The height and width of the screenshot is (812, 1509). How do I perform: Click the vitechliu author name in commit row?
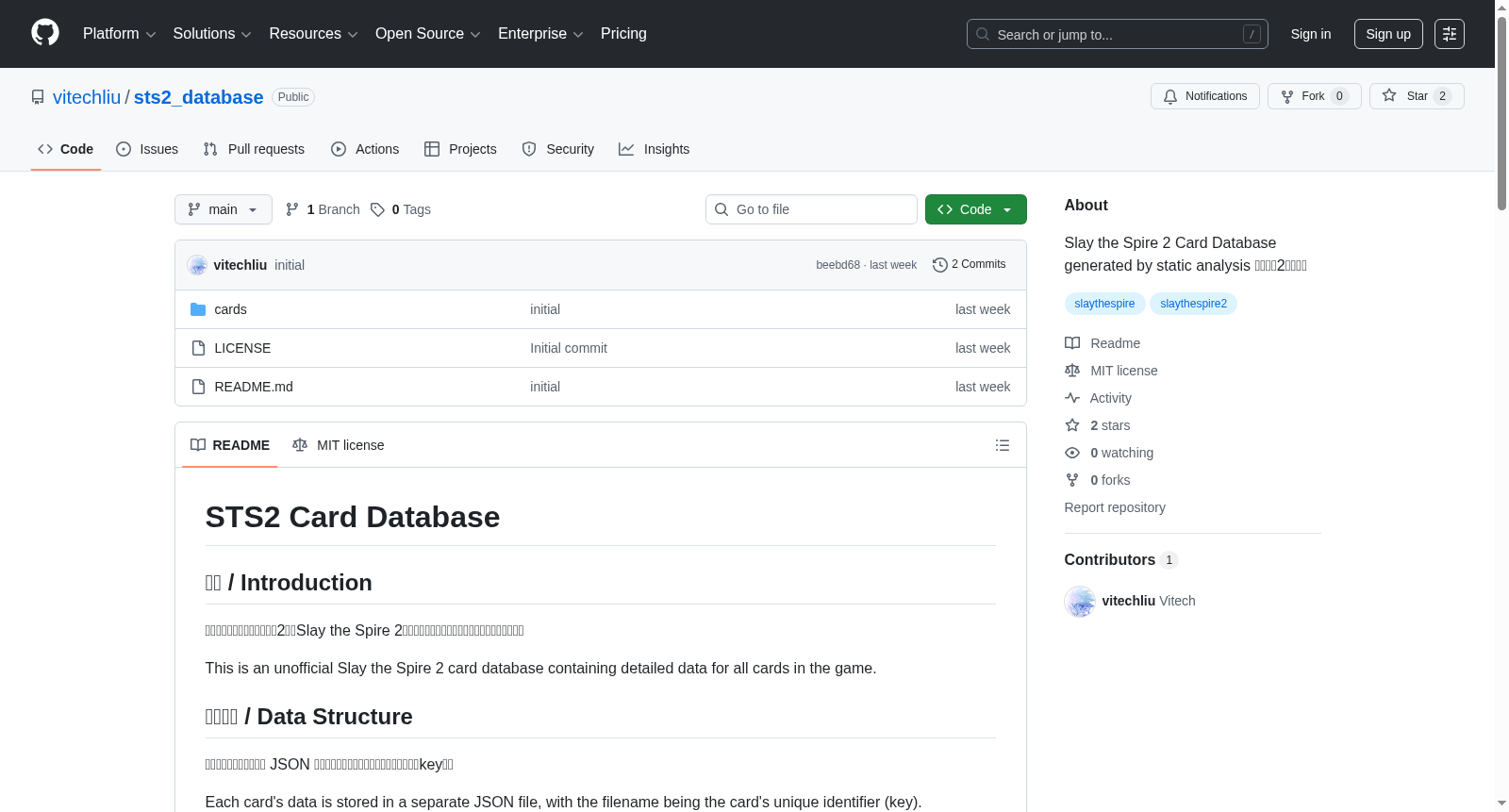pos(240,265)
